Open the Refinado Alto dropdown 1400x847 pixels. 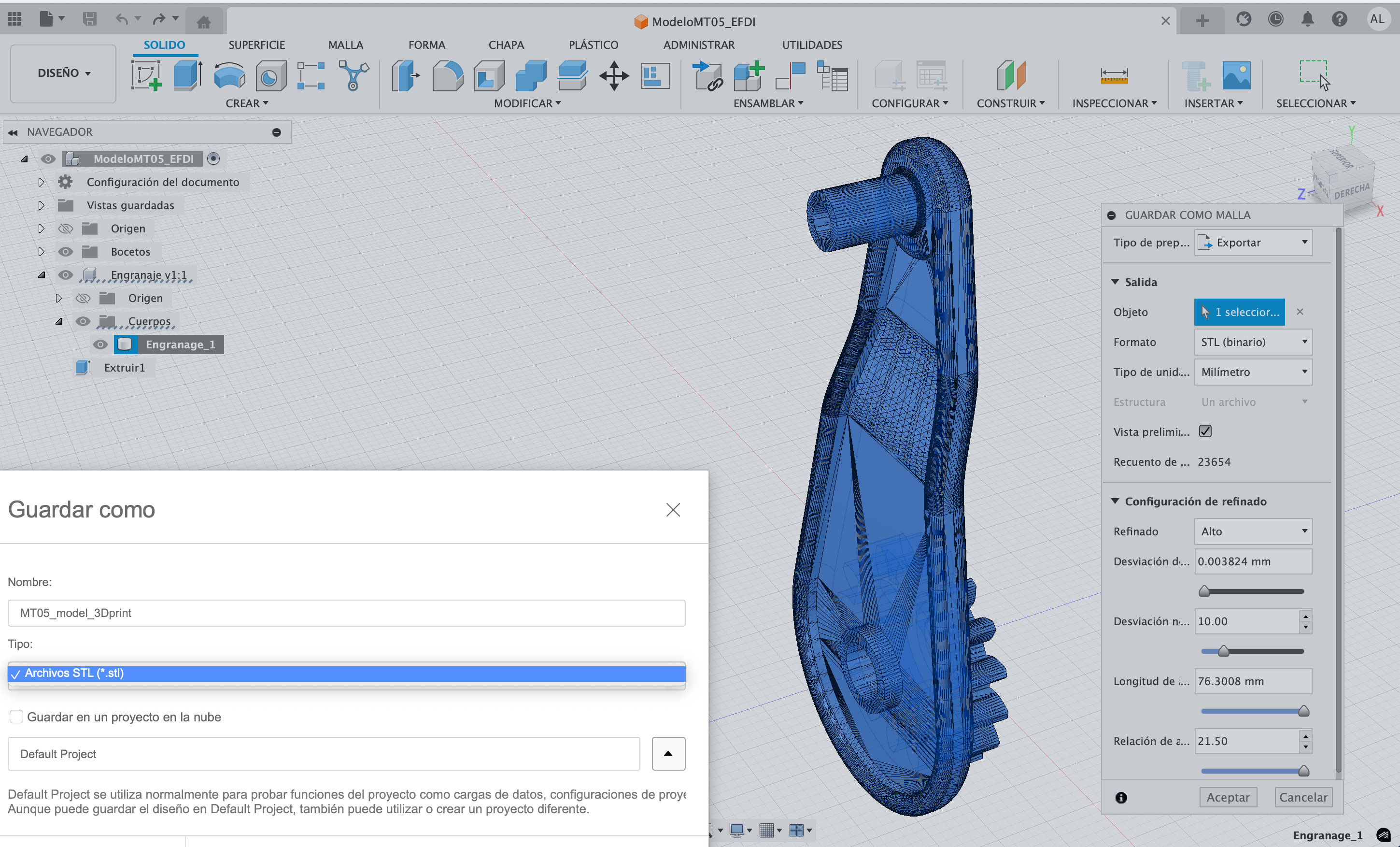point(1253,531)
